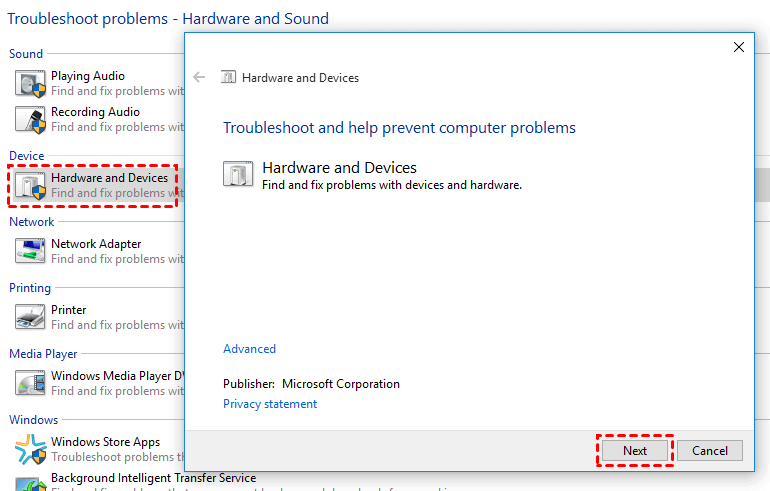Click the Recording Audio troubleshooter icon
The image size is (770, 491).
coord(31,119)
